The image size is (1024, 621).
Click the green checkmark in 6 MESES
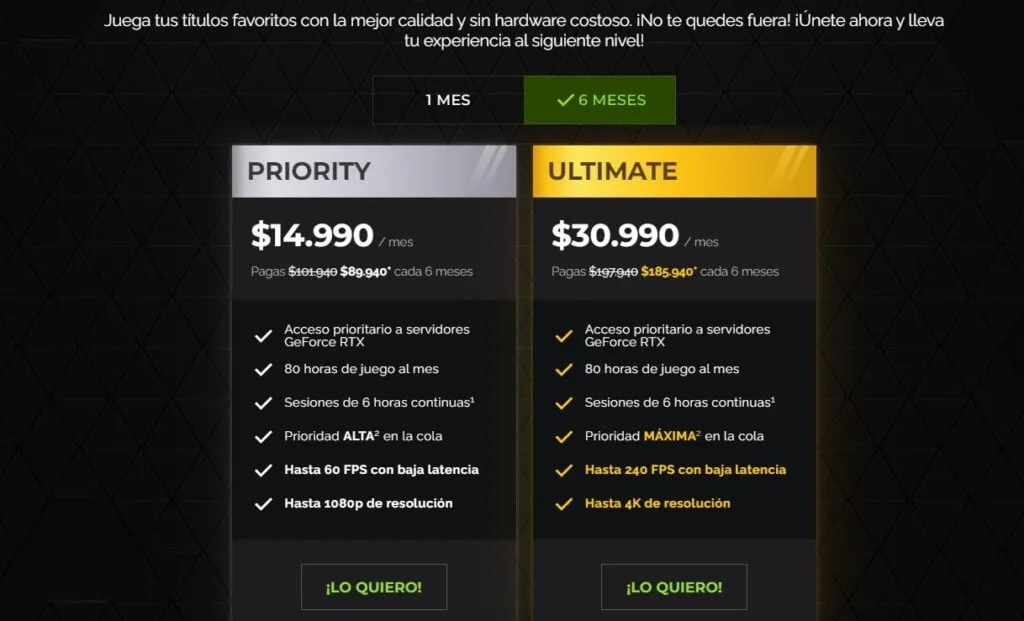565,100
